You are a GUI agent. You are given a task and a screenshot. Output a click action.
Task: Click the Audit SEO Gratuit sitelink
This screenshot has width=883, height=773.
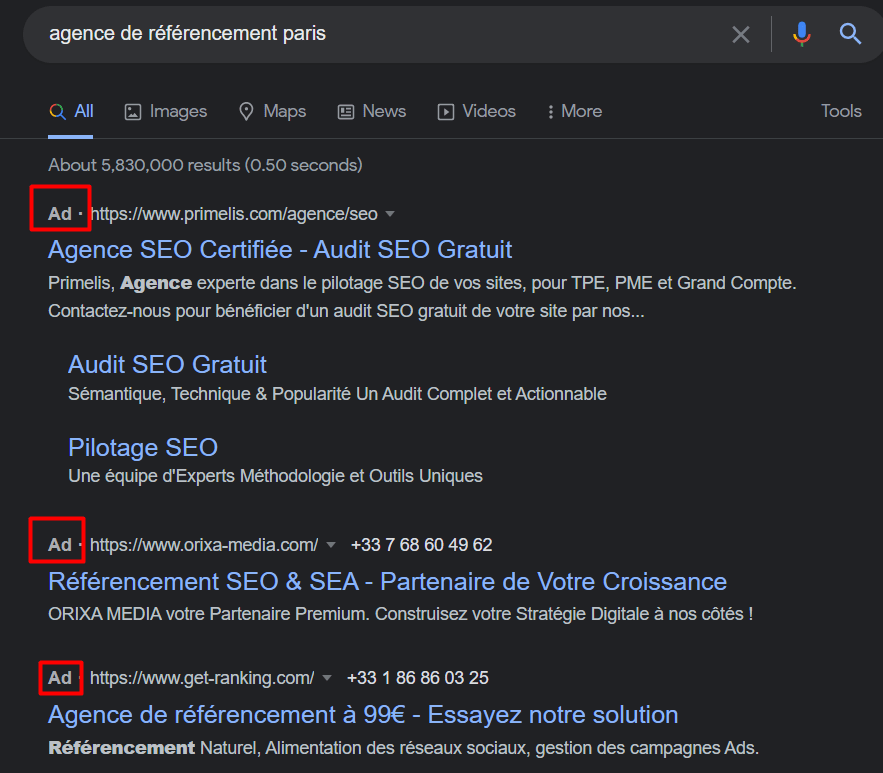(x=166, y=364)
